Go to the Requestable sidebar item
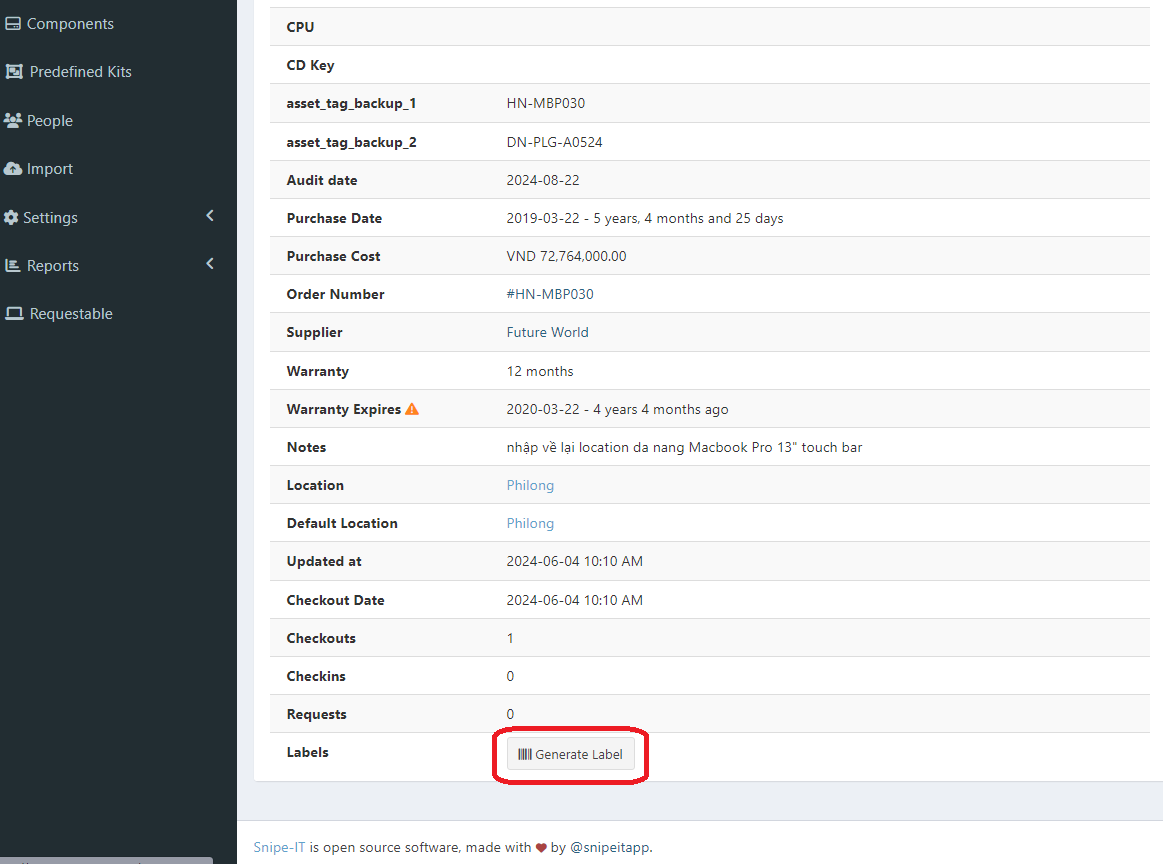This screenshot has width=1163, height=864. coord(71,314)
